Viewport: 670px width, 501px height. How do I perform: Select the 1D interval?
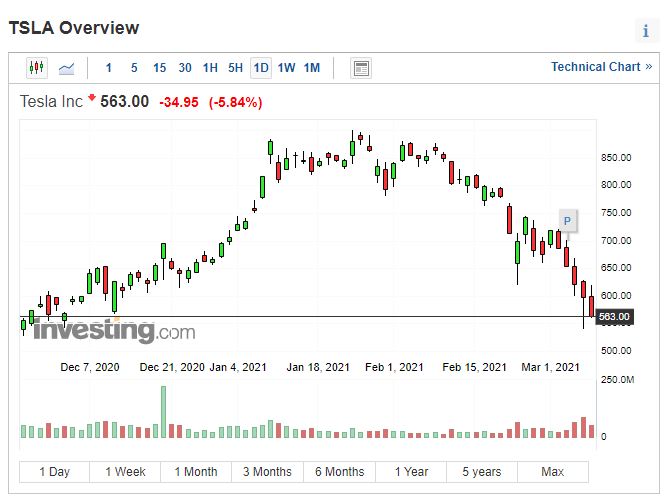tap(261, 68)
